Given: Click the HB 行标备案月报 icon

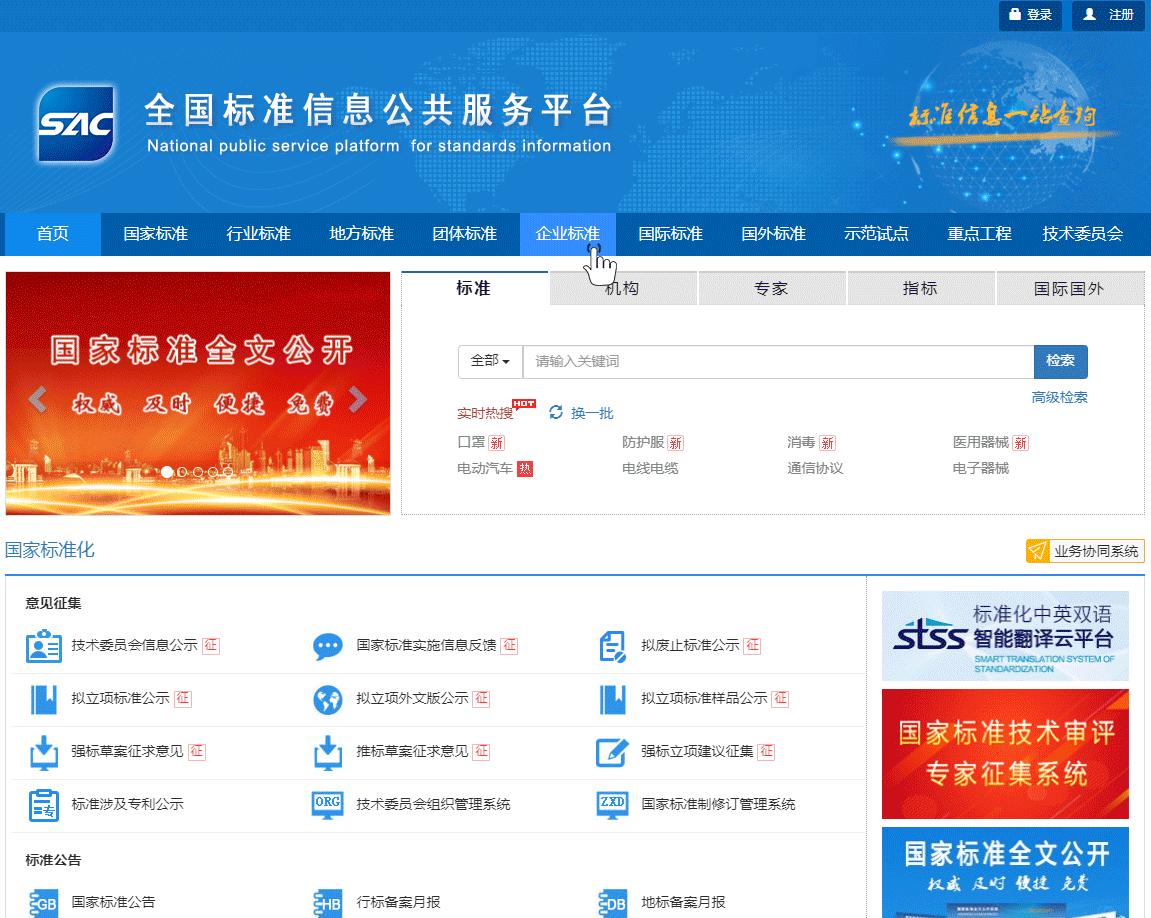Looking at the screenshot, I should [326, 902].
